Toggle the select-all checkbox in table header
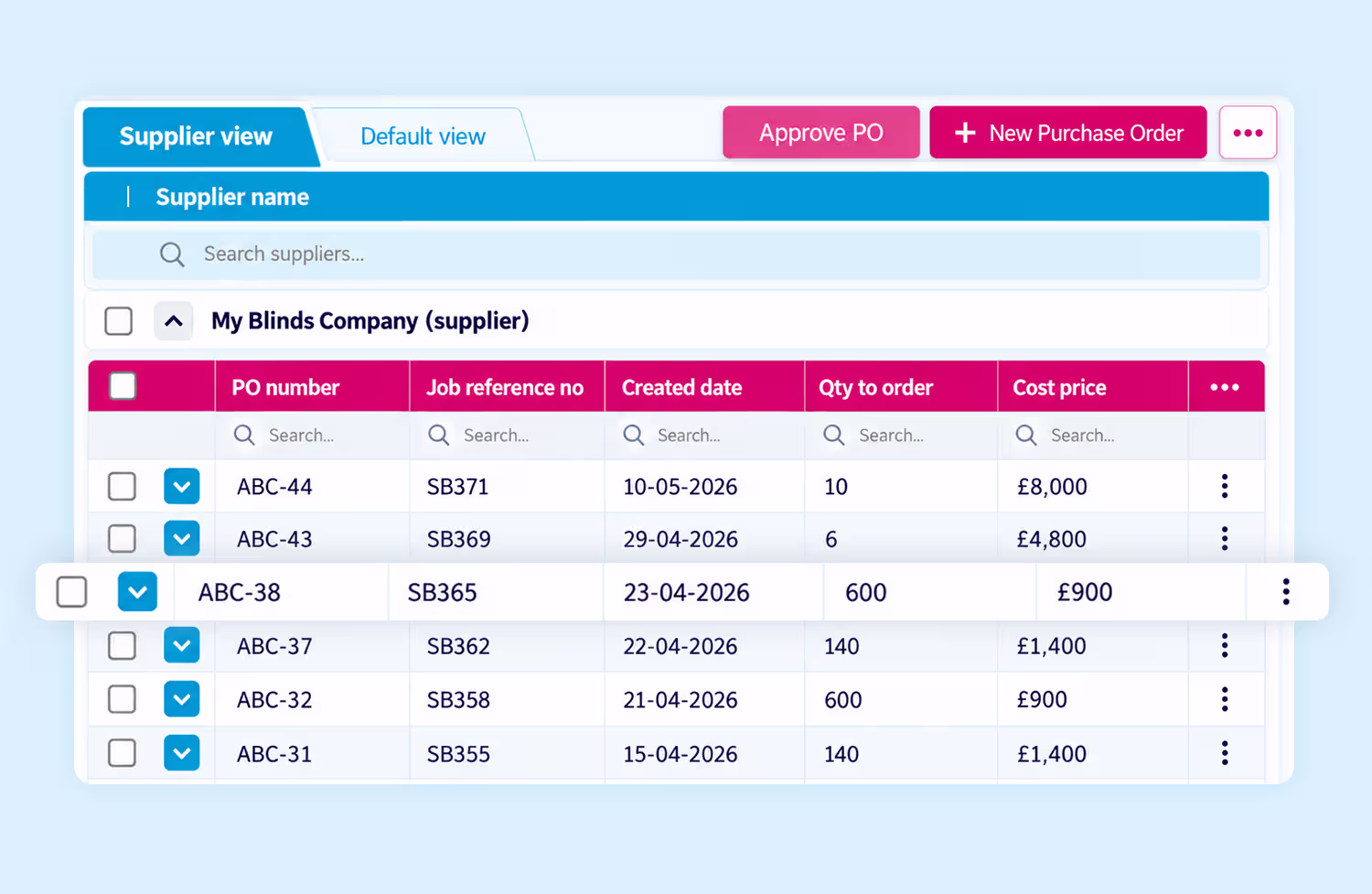1372x894 pixels. tap(123, 386)
